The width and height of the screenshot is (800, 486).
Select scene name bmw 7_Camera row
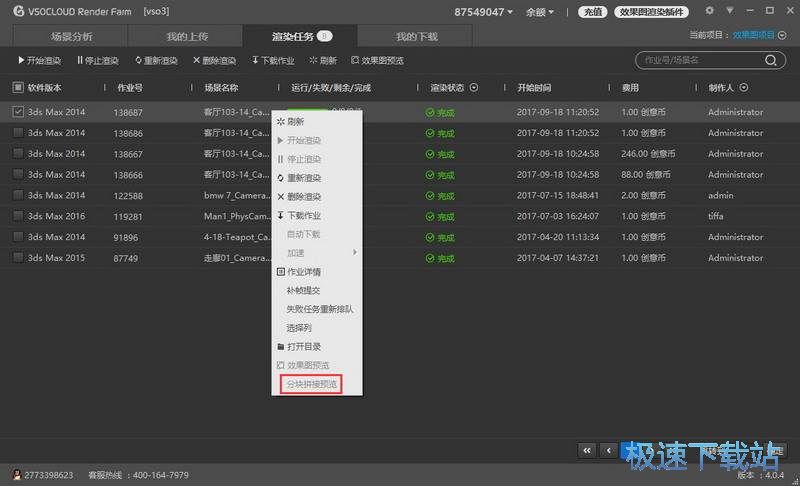(x=237, y=195)
